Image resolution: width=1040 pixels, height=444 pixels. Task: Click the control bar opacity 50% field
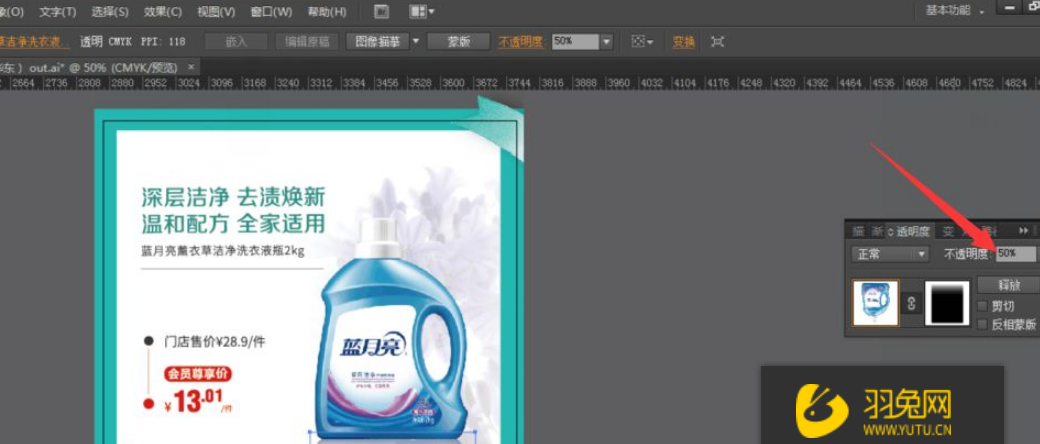(574, 41)
